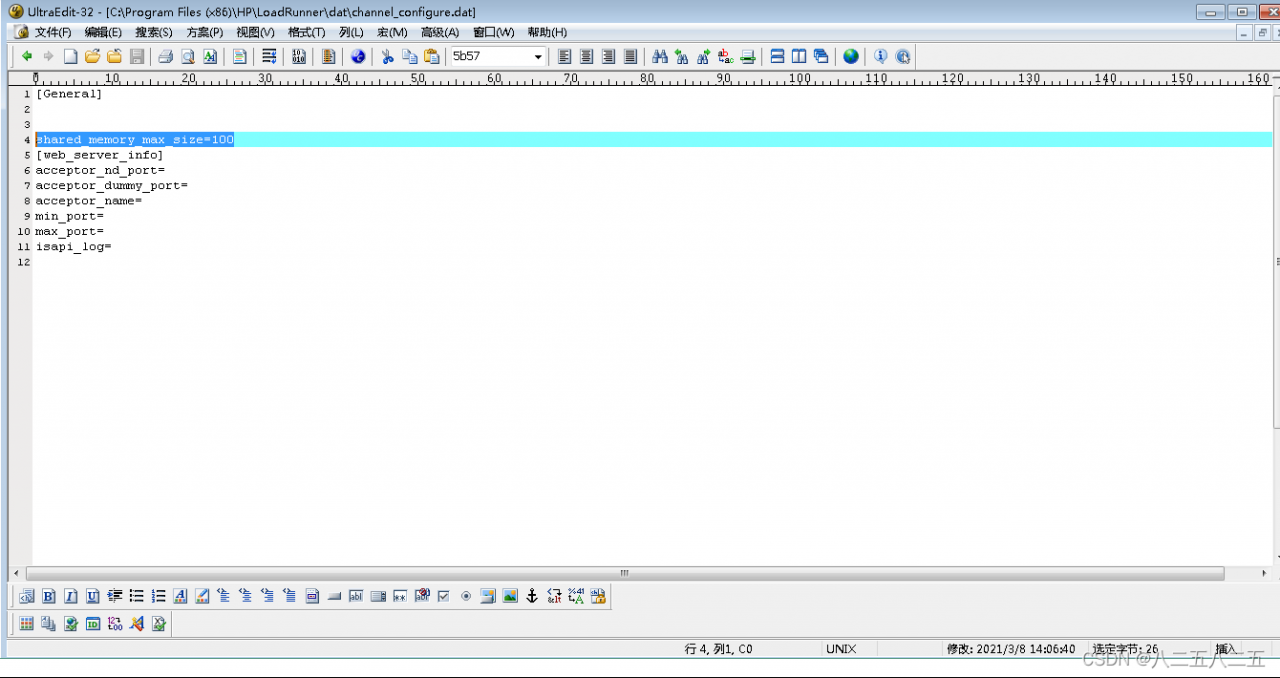Insert HTML radio button element
The height and width of the screenshot is (678, 1280).
tap(466, 596)
